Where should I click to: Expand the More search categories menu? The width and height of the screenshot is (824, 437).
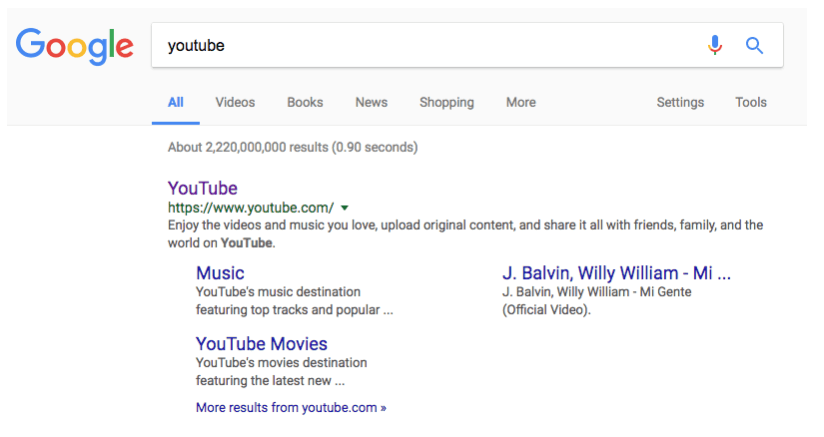tap(521, 102)
